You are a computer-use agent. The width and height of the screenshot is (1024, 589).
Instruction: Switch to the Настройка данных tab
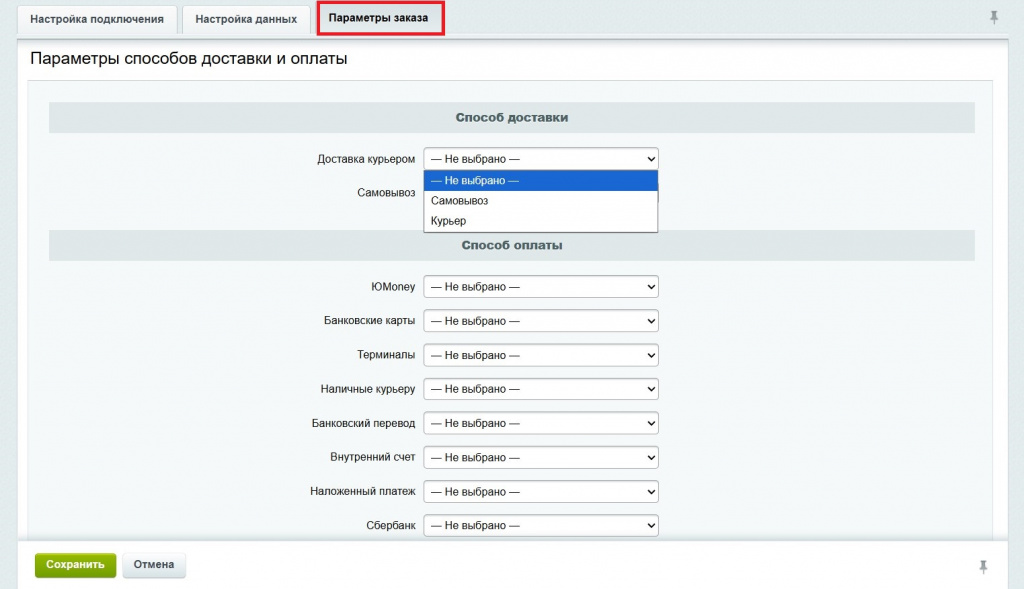tap(246, 19)
